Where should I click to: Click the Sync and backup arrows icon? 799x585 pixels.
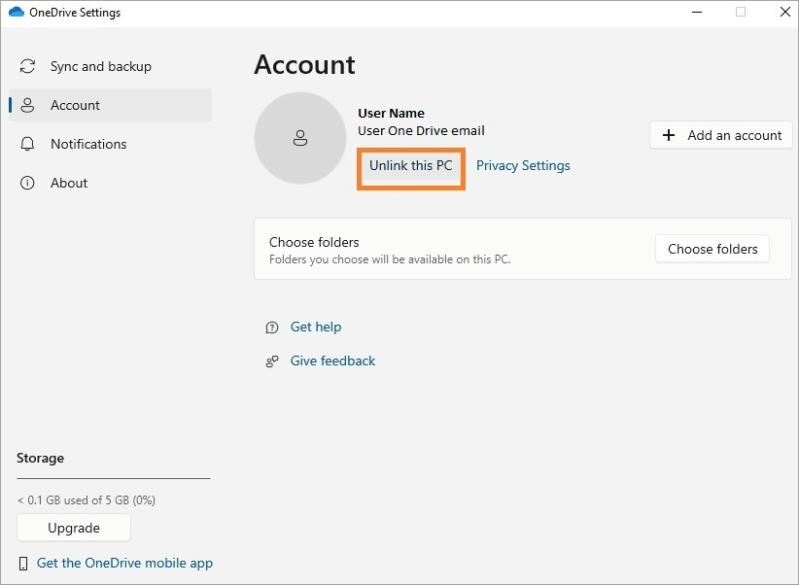(x=28, y=66)
